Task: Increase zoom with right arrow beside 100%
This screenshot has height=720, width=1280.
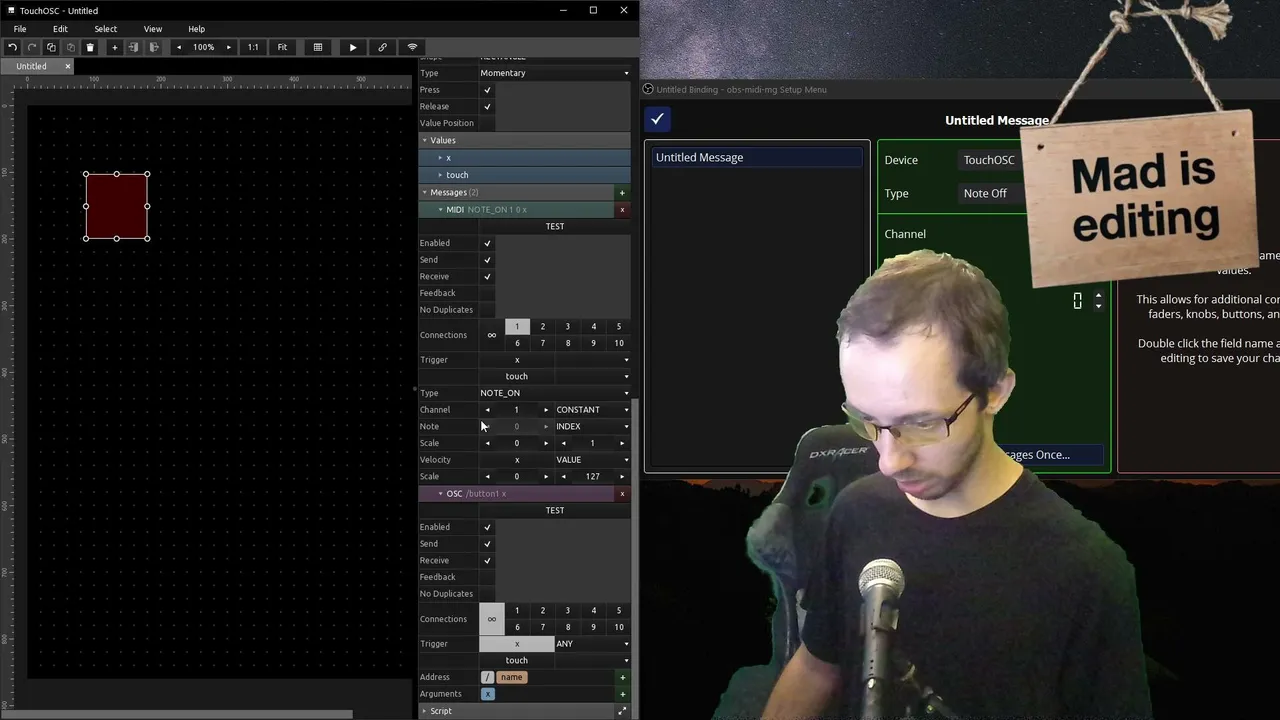Action: [x=228, y=47]
